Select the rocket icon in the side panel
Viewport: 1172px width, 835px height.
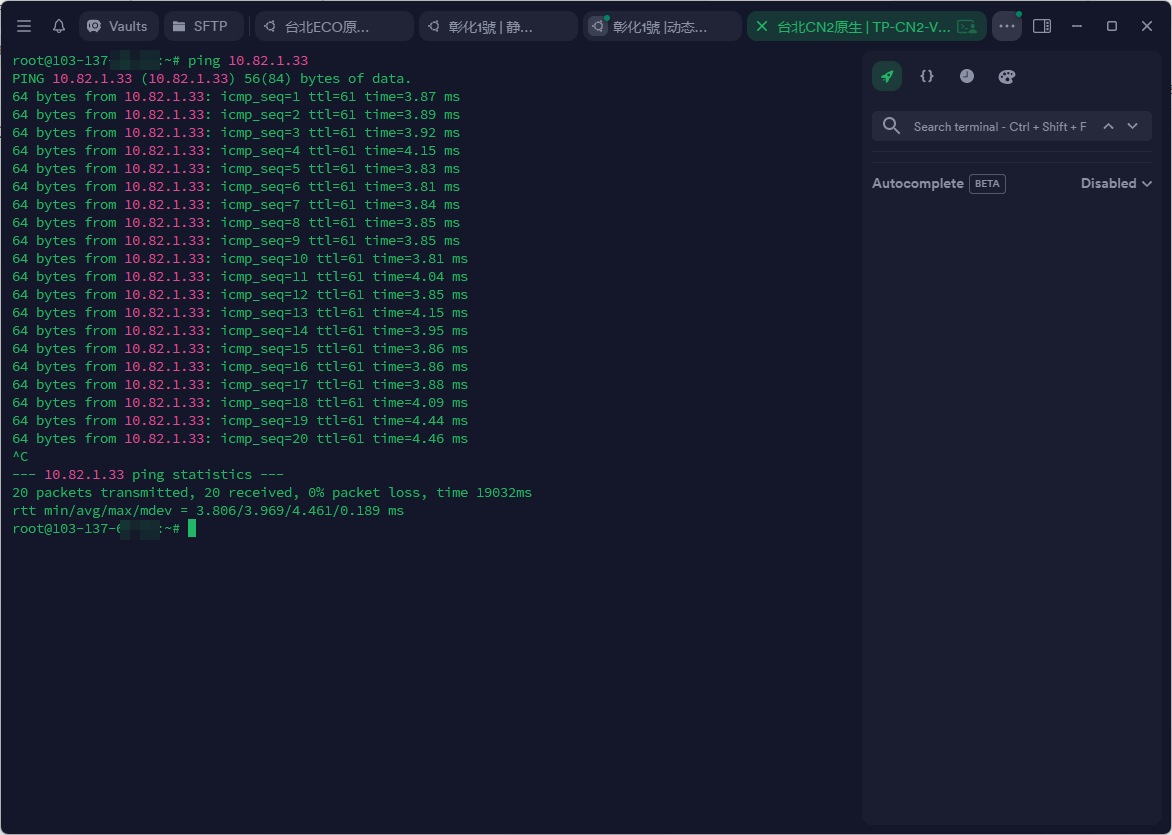887,76
